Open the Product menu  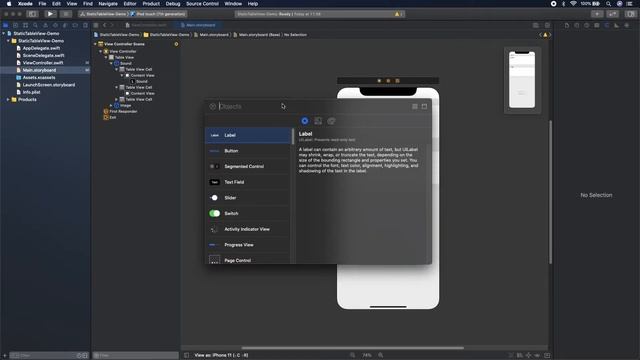[151, 4]
